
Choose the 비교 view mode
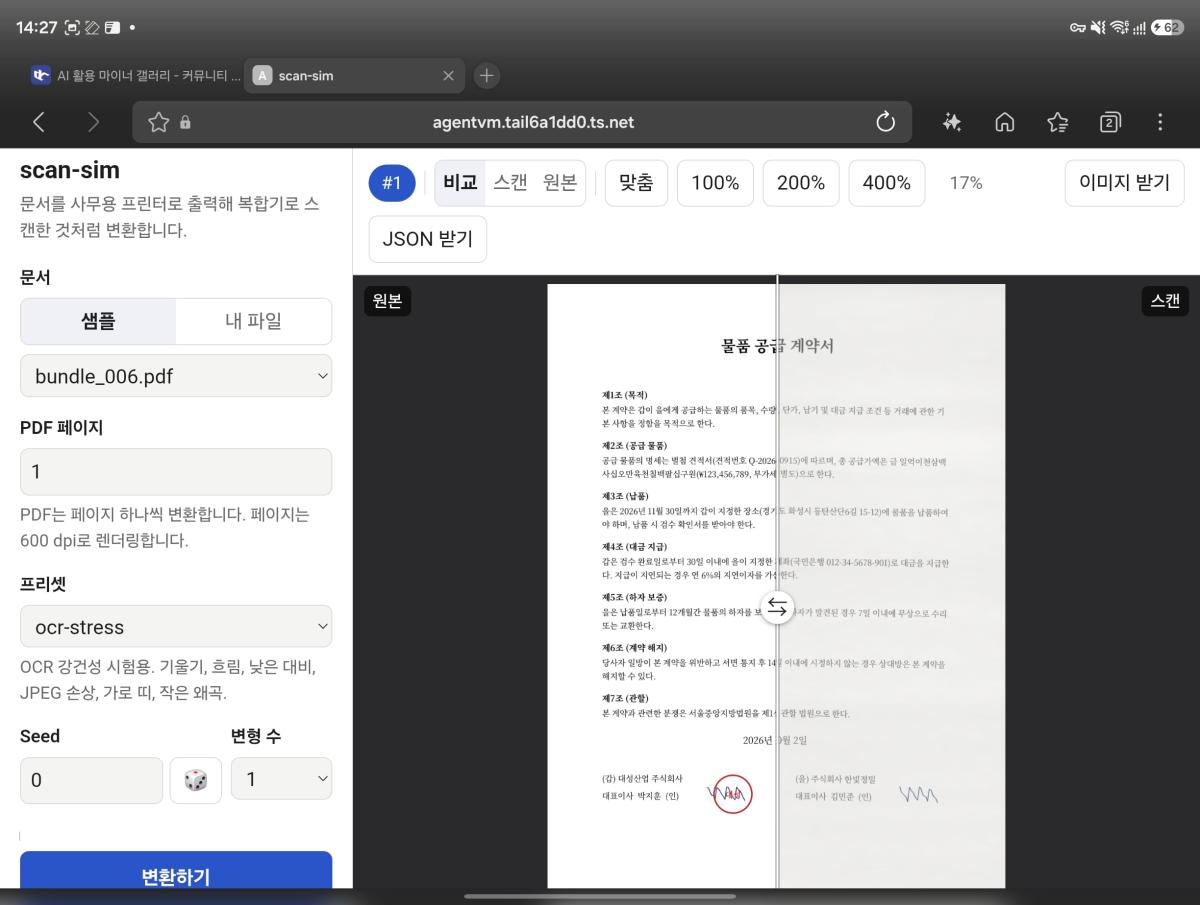click(x=460, y=183)
